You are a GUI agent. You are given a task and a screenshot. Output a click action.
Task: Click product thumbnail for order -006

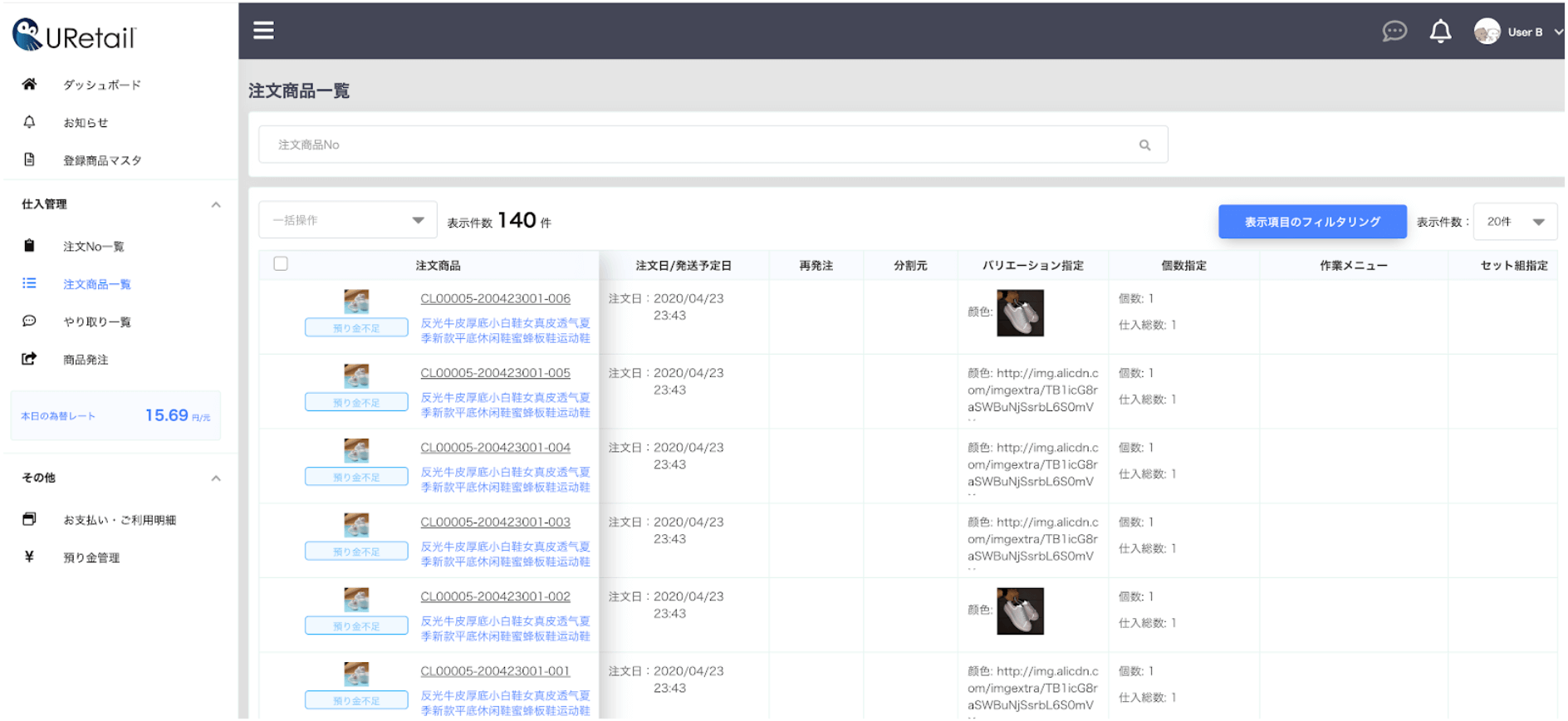[356, 301]
